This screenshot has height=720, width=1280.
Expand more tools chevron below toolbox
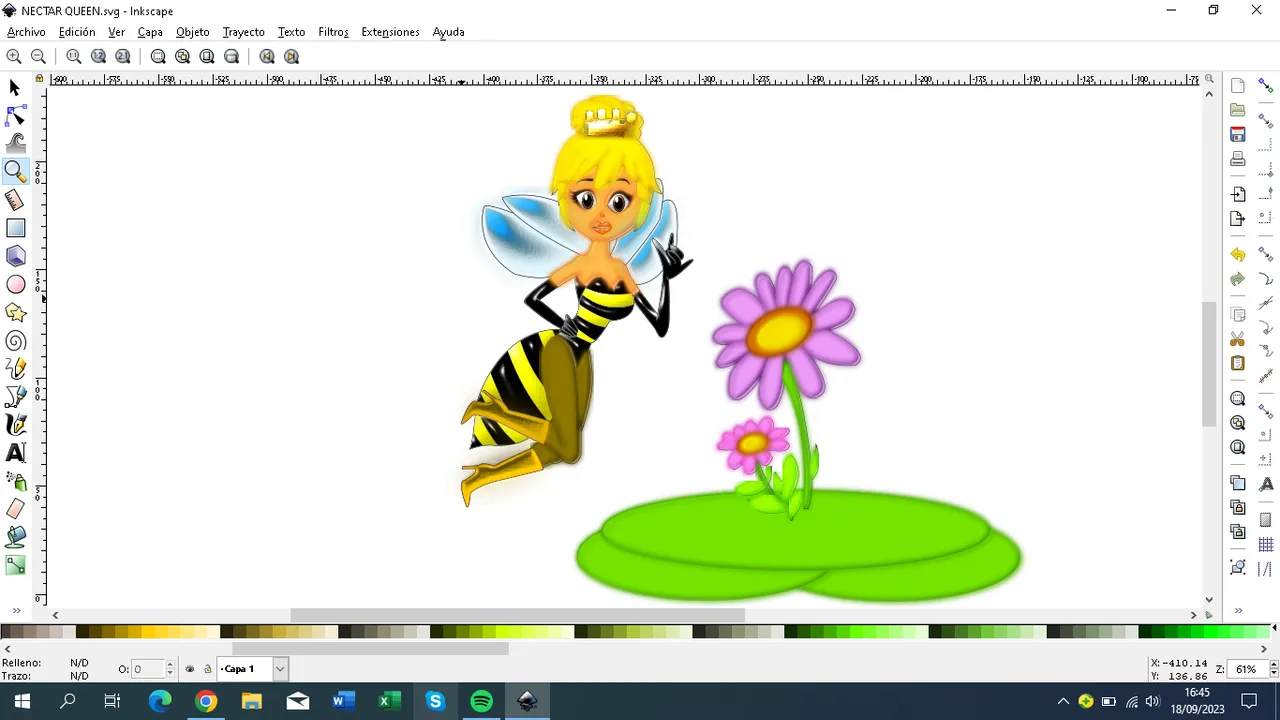[x=16, y=611]
